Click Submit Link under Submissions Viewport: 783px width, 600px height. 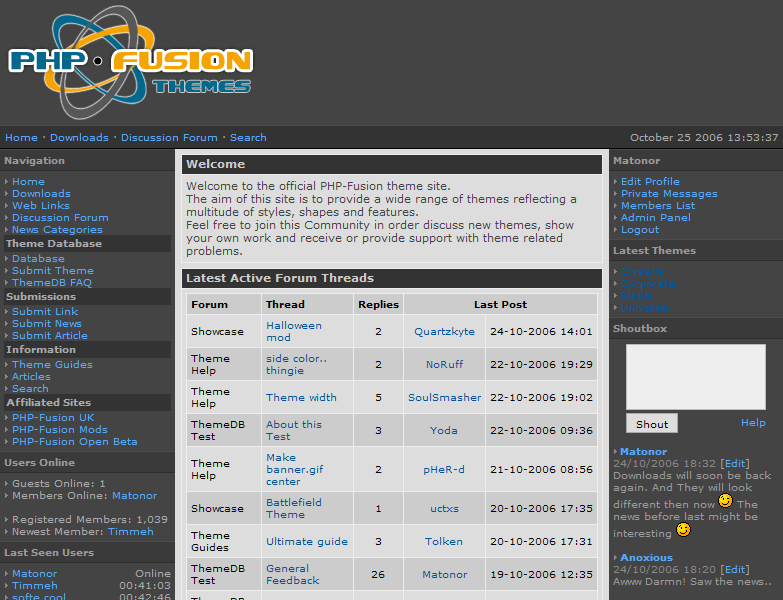[x=45, y=311]
